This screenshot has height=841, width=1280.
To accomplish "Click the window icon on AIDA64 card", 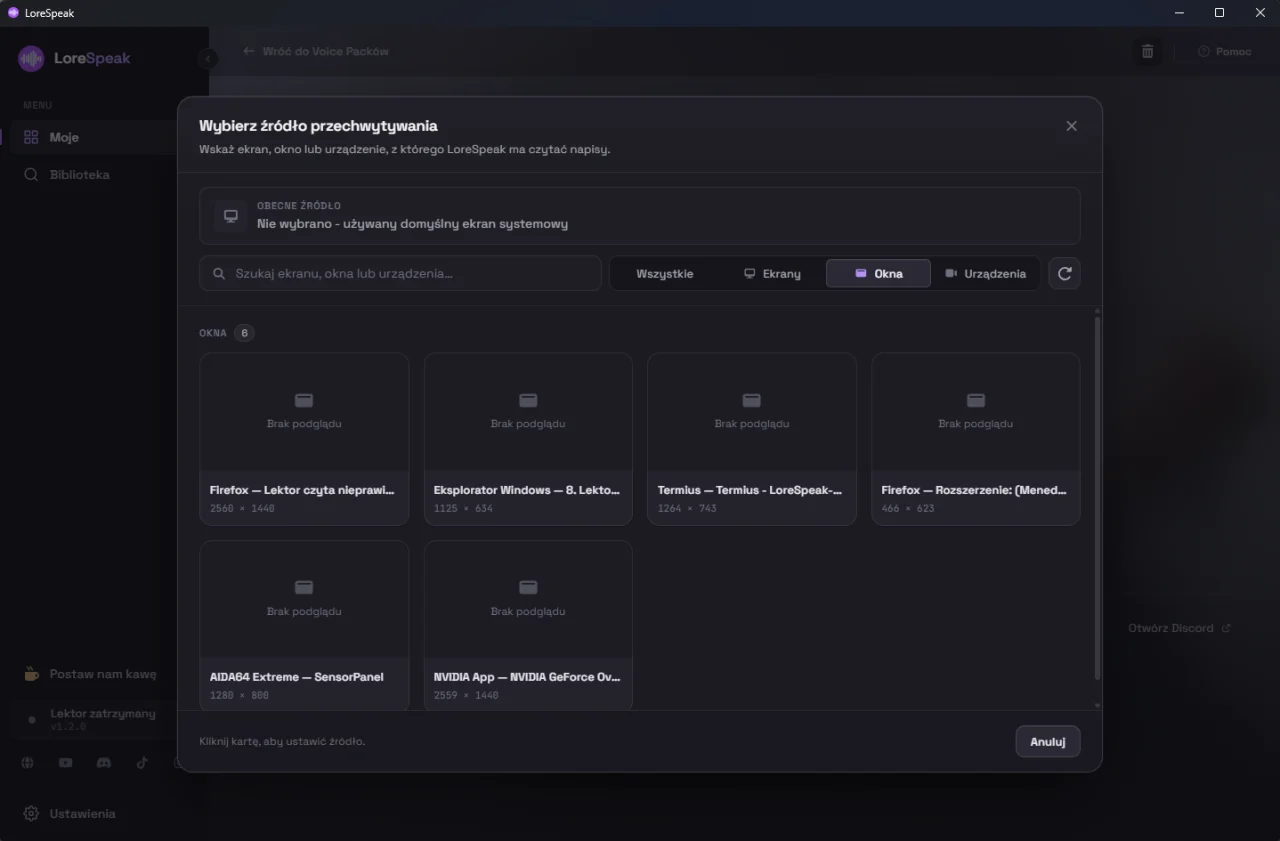I will click(304, 587).
